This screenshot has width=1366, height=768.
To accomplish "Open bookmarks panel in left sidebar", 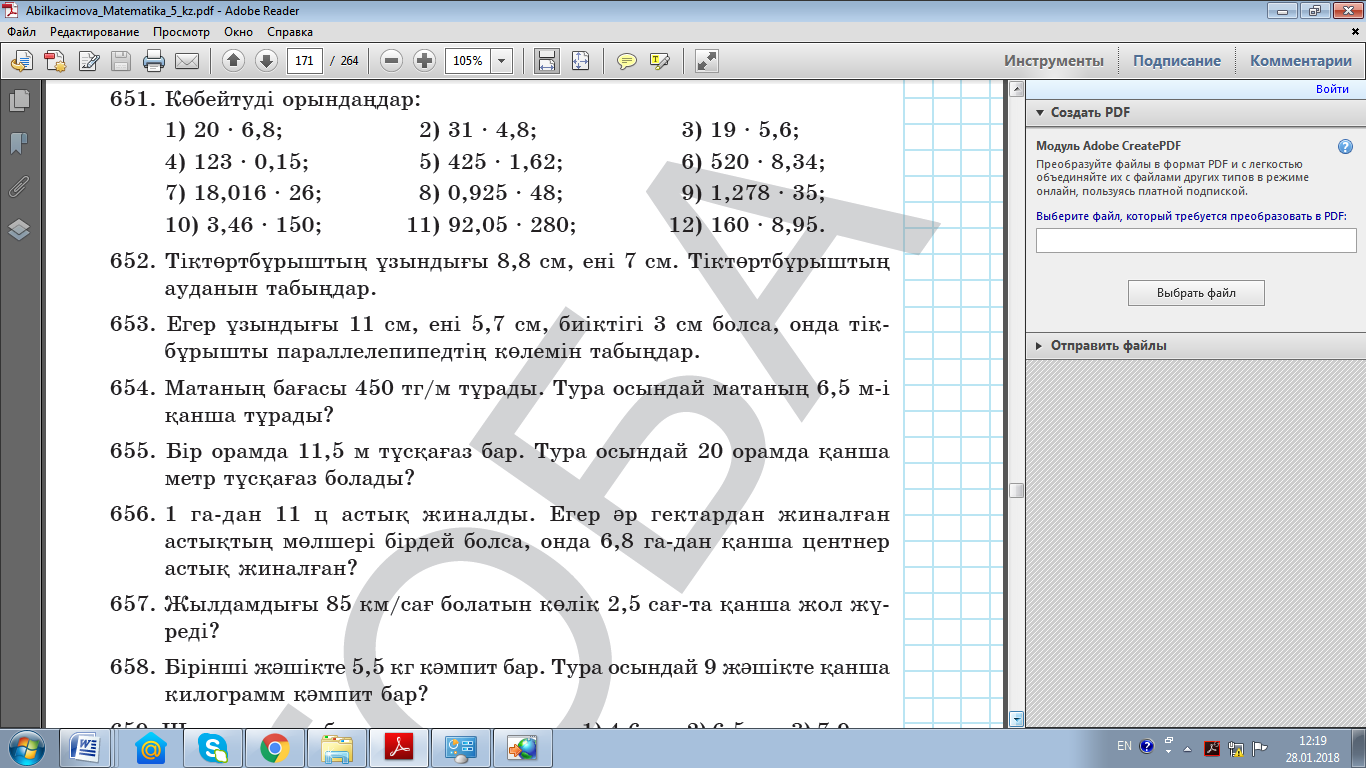I will tap(19, 143).
